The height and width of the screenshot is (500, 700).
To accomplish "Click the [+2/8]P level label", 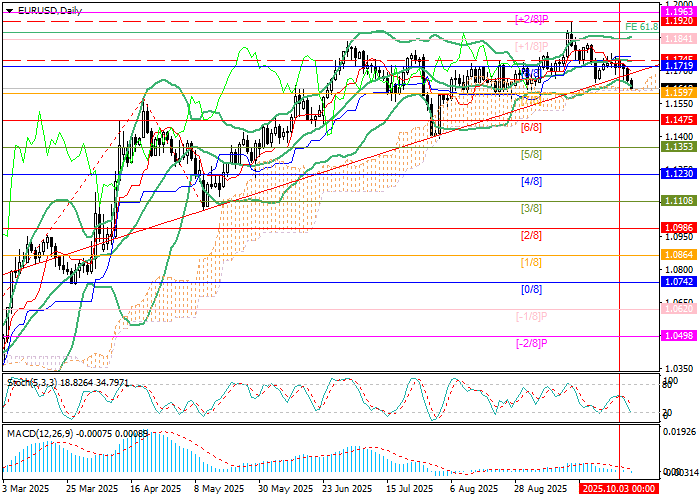I will (531, 19).
